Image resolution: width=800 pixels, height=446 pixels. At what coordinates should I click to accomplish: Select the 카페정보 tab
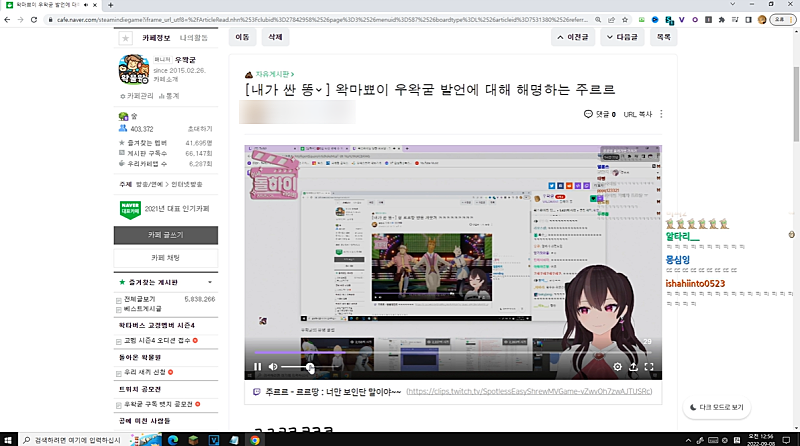156,37
